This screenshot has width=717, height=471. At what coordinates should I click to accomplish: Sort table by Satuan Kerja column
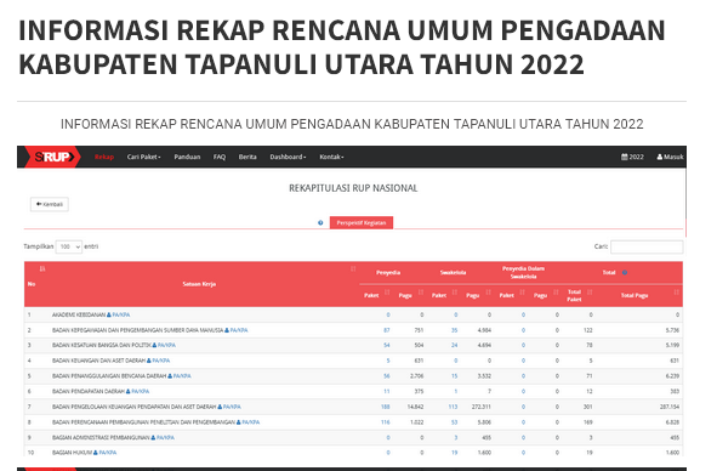pyautogui.click(x=353, y=268)
